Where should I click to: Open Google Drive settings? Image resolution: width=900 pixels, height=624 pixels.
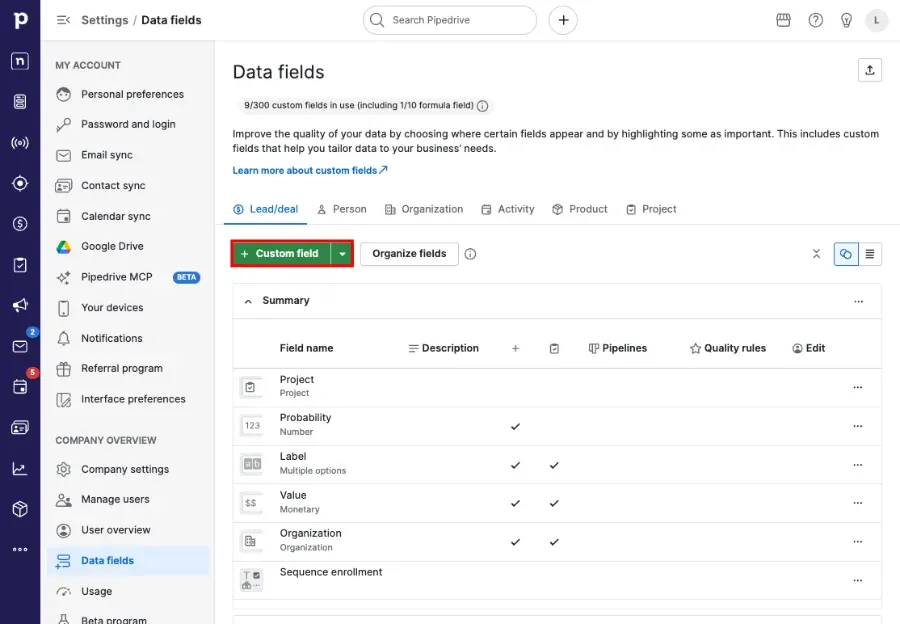click(128, 246)
